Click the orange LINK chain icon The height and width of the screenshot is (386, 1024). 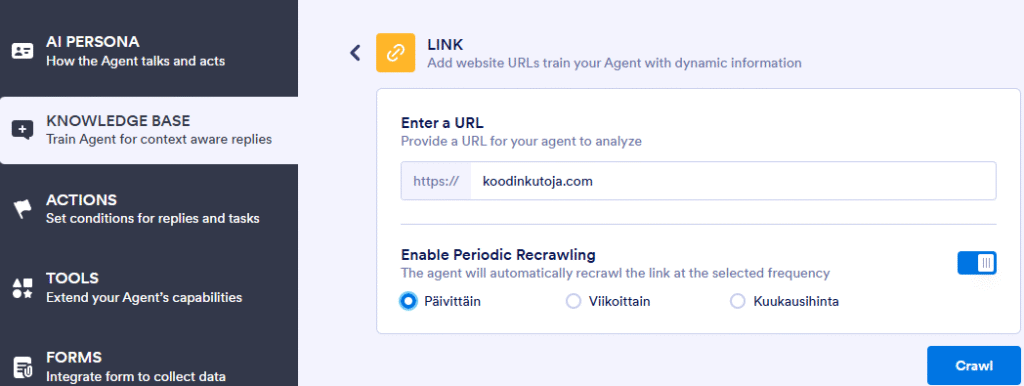coord(395,53)
